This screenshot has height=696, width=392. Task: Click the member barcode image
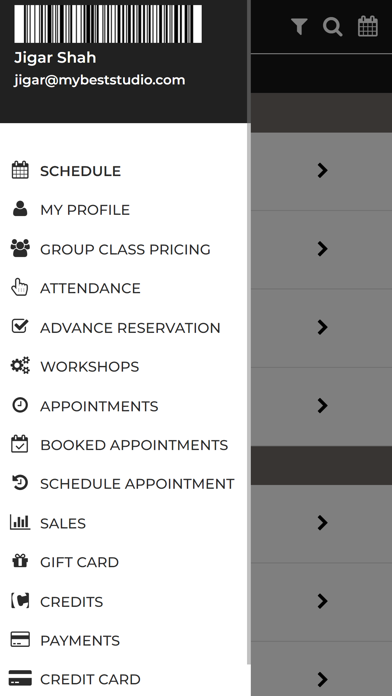(x=108, y=24)
